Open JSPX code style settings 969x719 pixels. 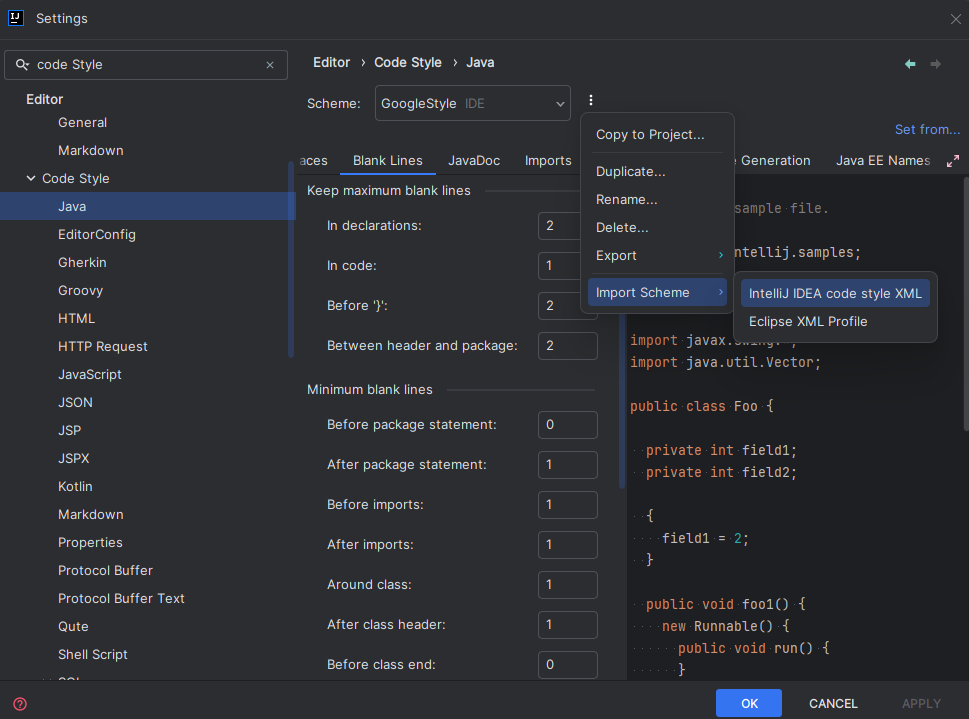(74, 458)
